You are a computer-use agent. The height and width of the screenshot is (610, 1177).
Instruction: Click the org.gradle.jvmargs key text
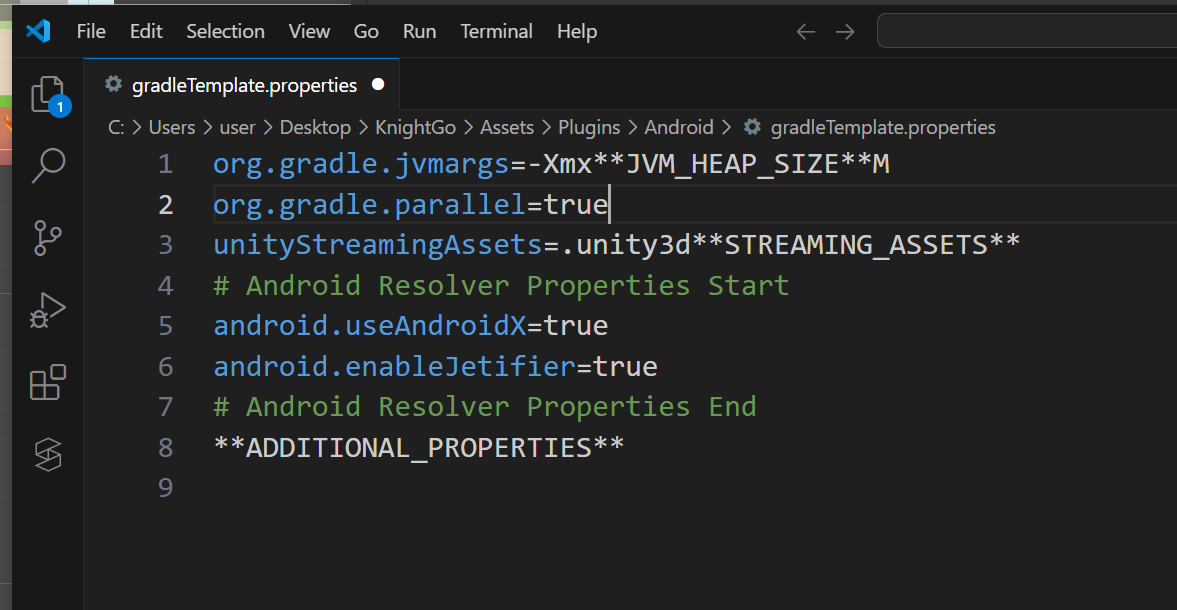(361, 164)
